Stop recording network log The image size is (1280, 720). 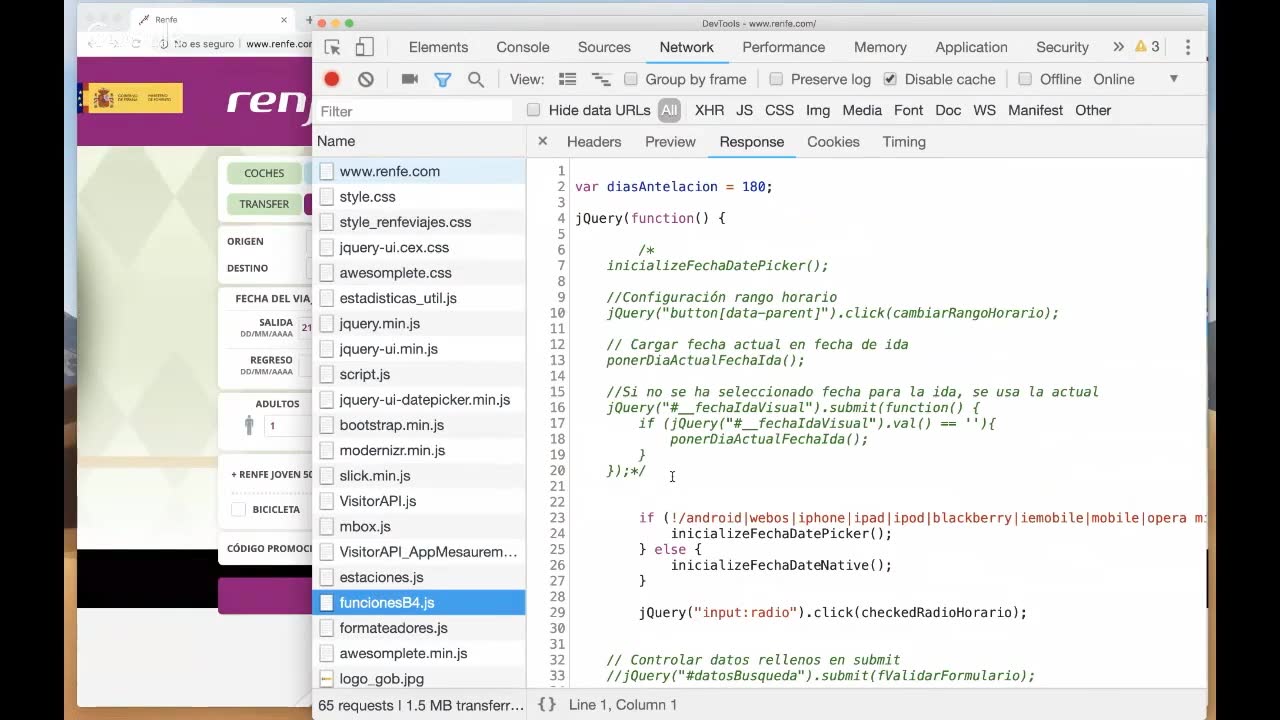click(x=332, y=79)
